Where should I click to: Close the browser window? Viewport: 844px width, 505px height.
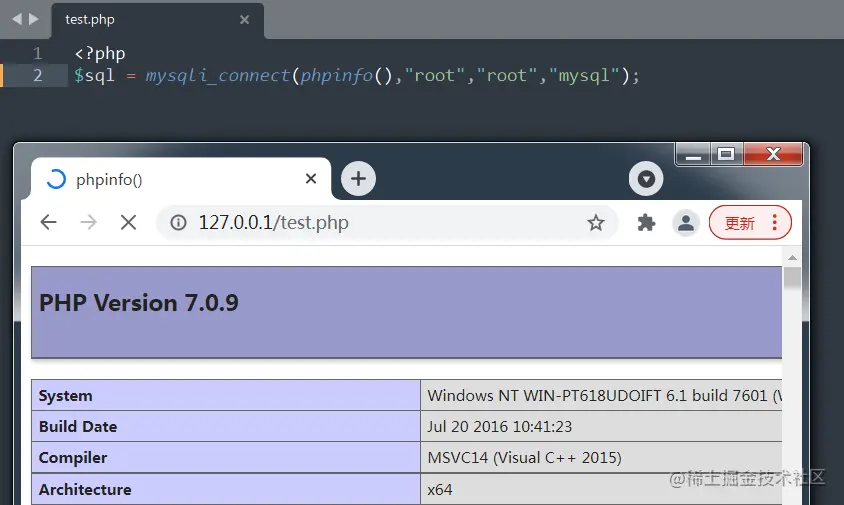pos(773,155)
